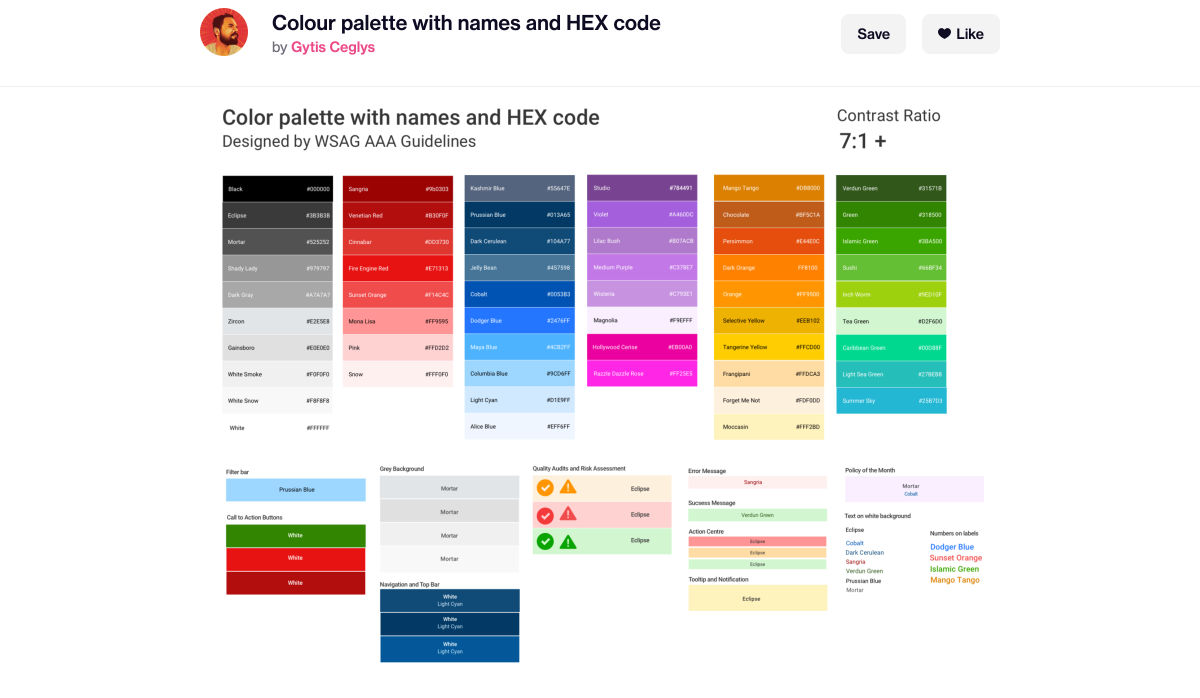Image resolution: width=1200 pixels, height=698 pixels.
Task: Select the Studio #784491 purple swatch
Action: pos(642,188)
